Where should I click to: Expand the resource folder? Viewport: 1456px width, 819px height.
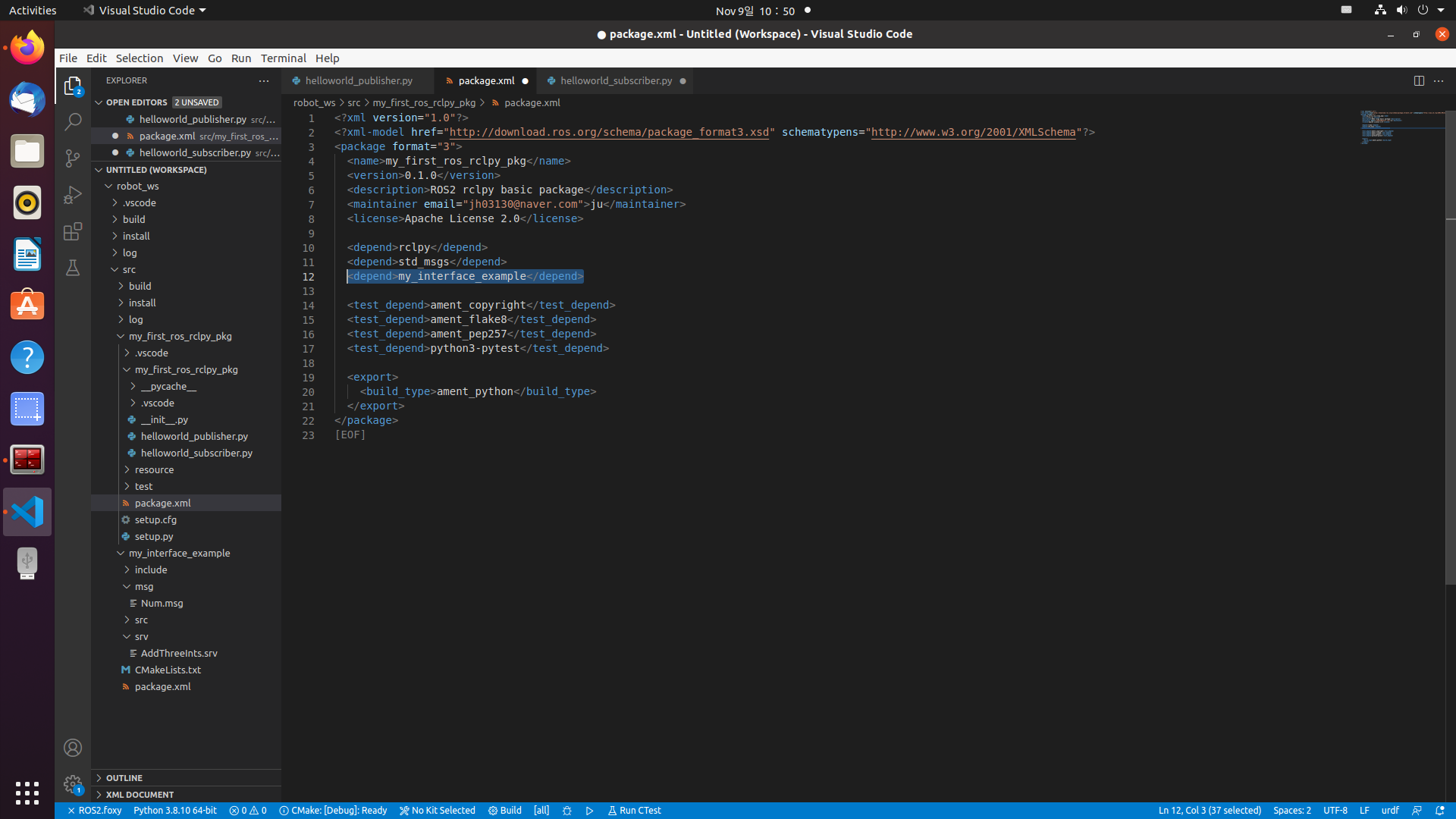pyautogui.click(x=154, y=470)
